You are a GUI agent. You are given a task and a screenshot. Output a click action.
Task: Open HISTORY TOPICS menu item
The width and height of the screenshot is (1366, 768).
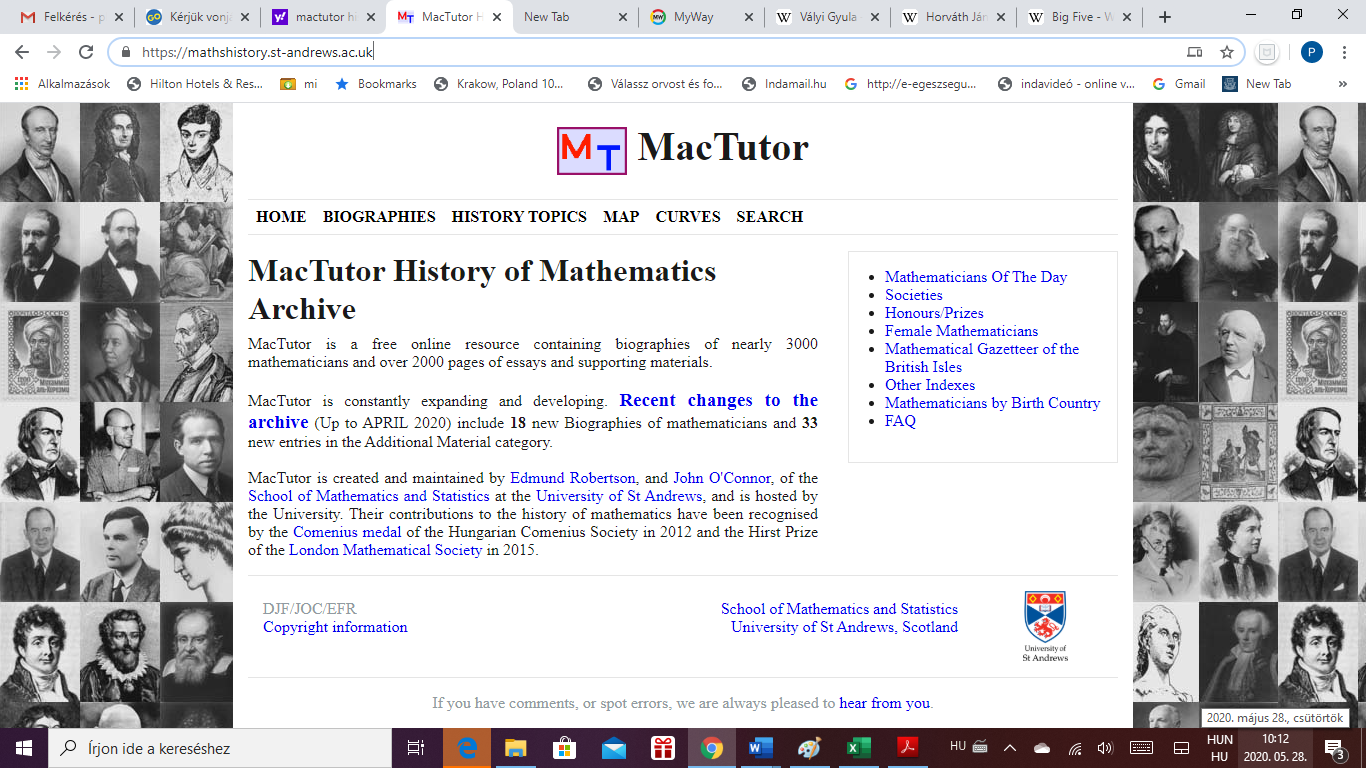click(x=519, y=216)
